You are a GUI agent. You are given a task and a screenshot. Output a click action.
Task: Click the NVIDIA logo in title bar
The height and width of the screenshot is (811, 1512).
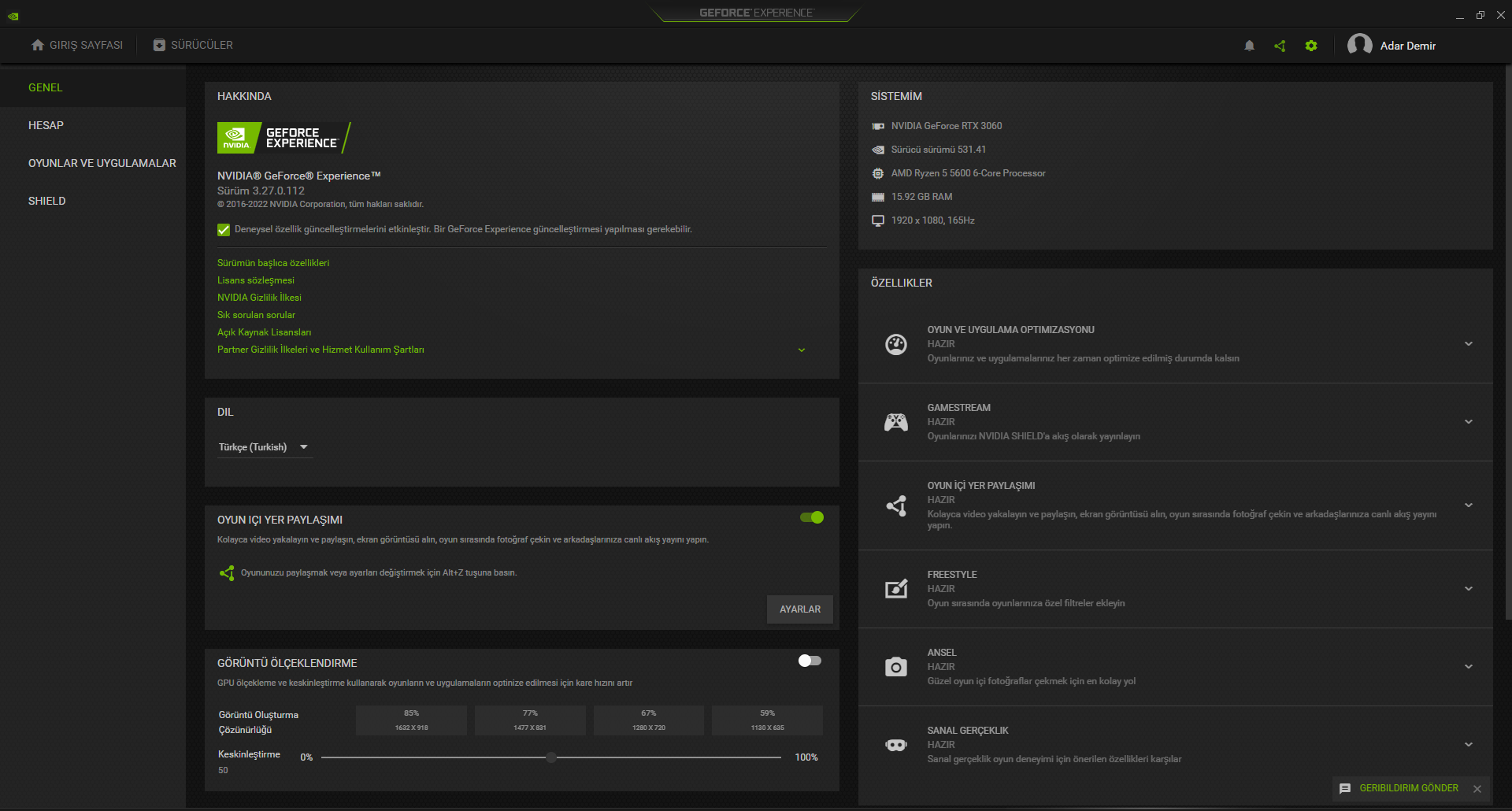pos(13,16)
